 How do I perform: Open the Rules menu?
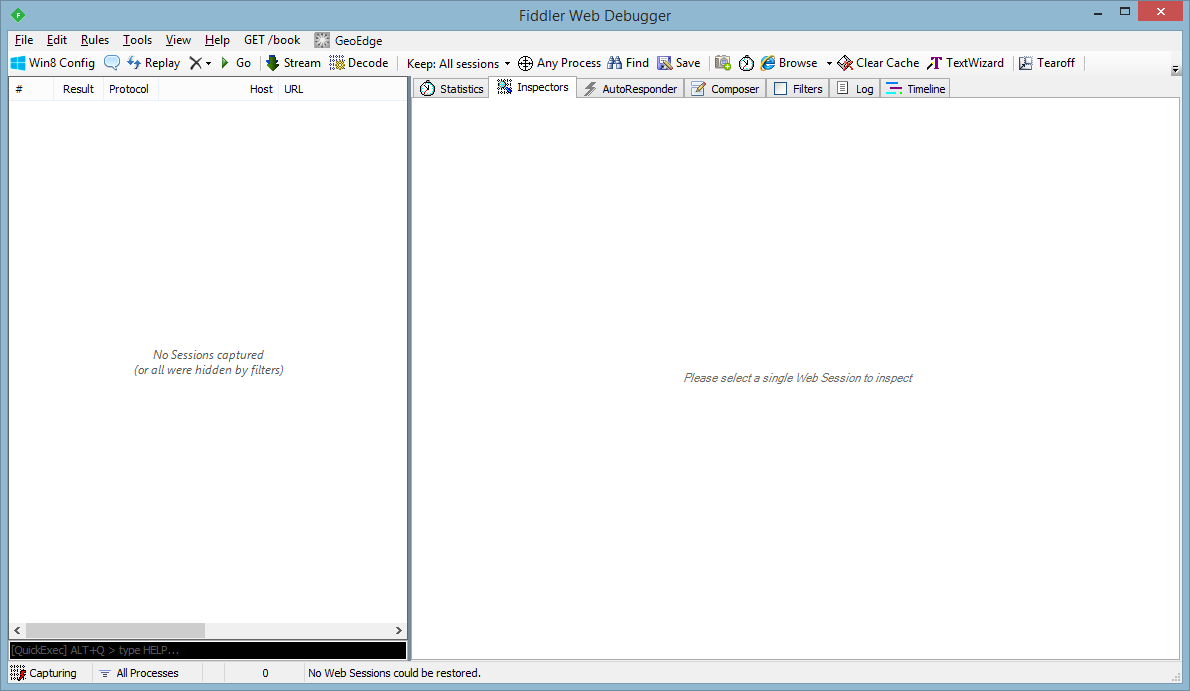[95, 40]
